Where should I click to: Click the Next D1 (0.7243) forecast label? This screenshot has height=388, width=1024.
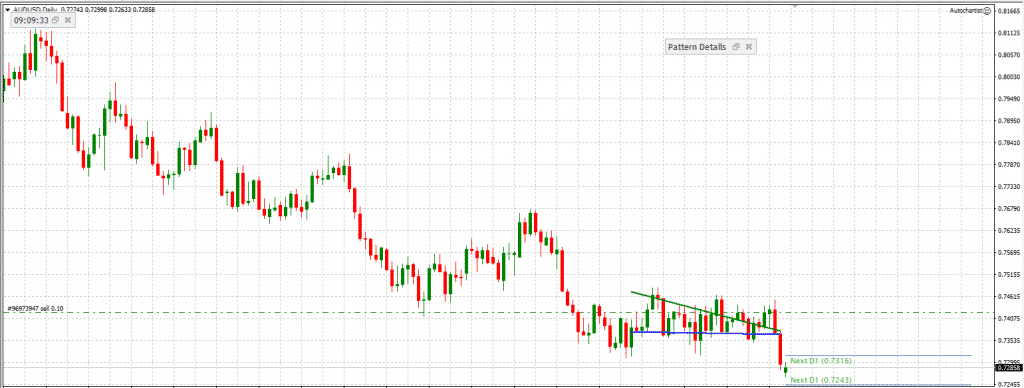821,380
